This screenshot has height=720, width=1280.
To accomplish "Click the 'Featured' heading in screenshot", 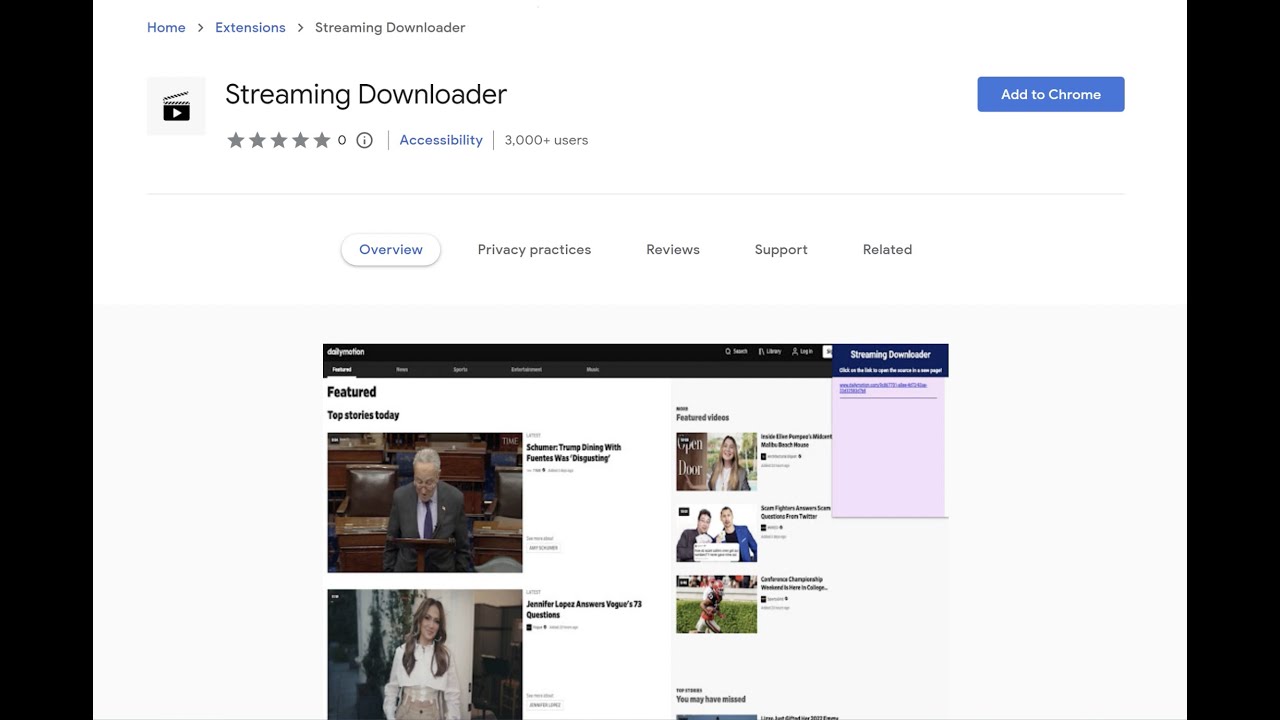I will [352, 392].
